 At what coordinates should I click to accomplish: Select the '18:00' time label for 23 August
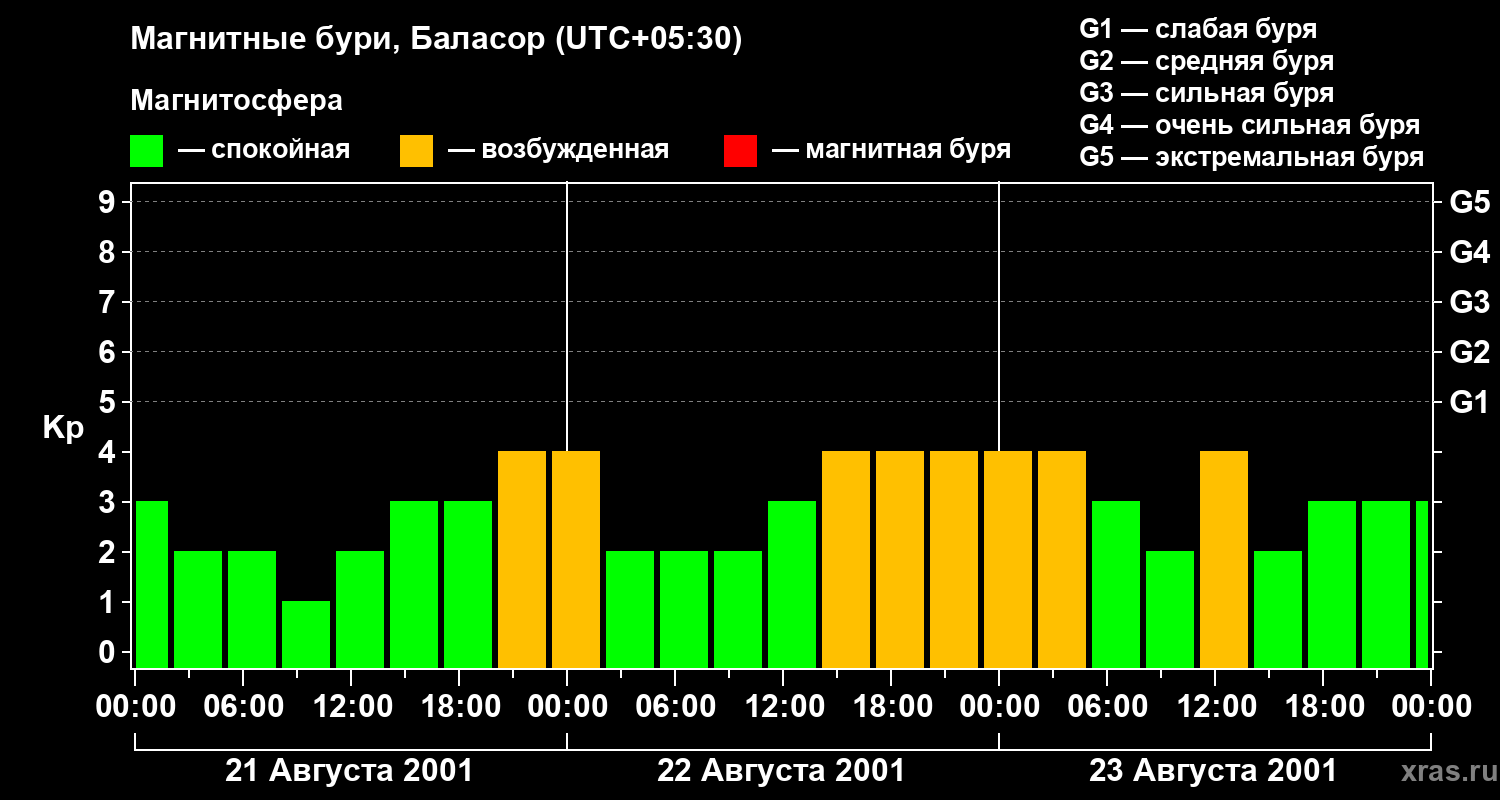click(1323, 707)
